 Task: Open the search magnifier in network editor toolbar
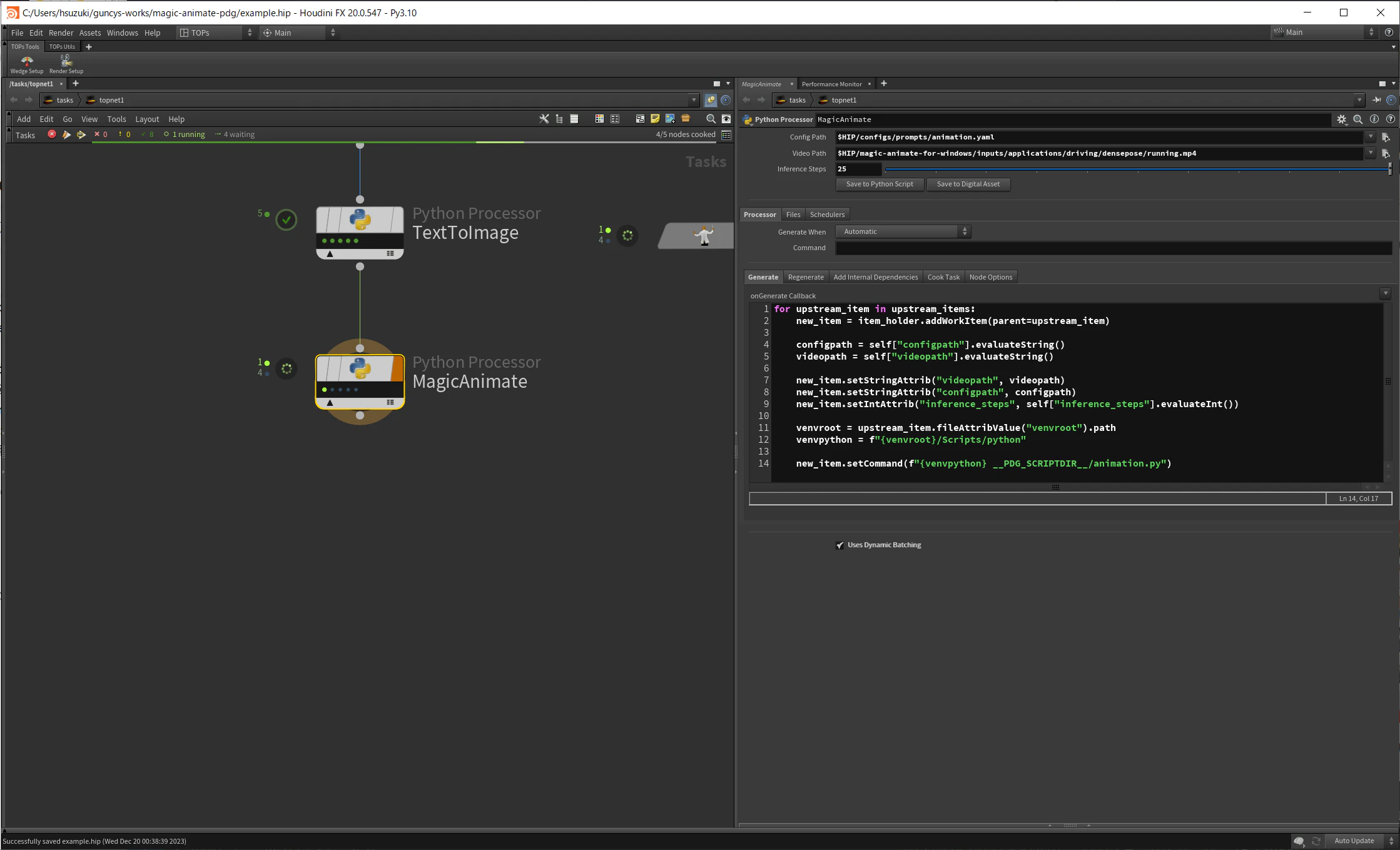click(711, 119)
